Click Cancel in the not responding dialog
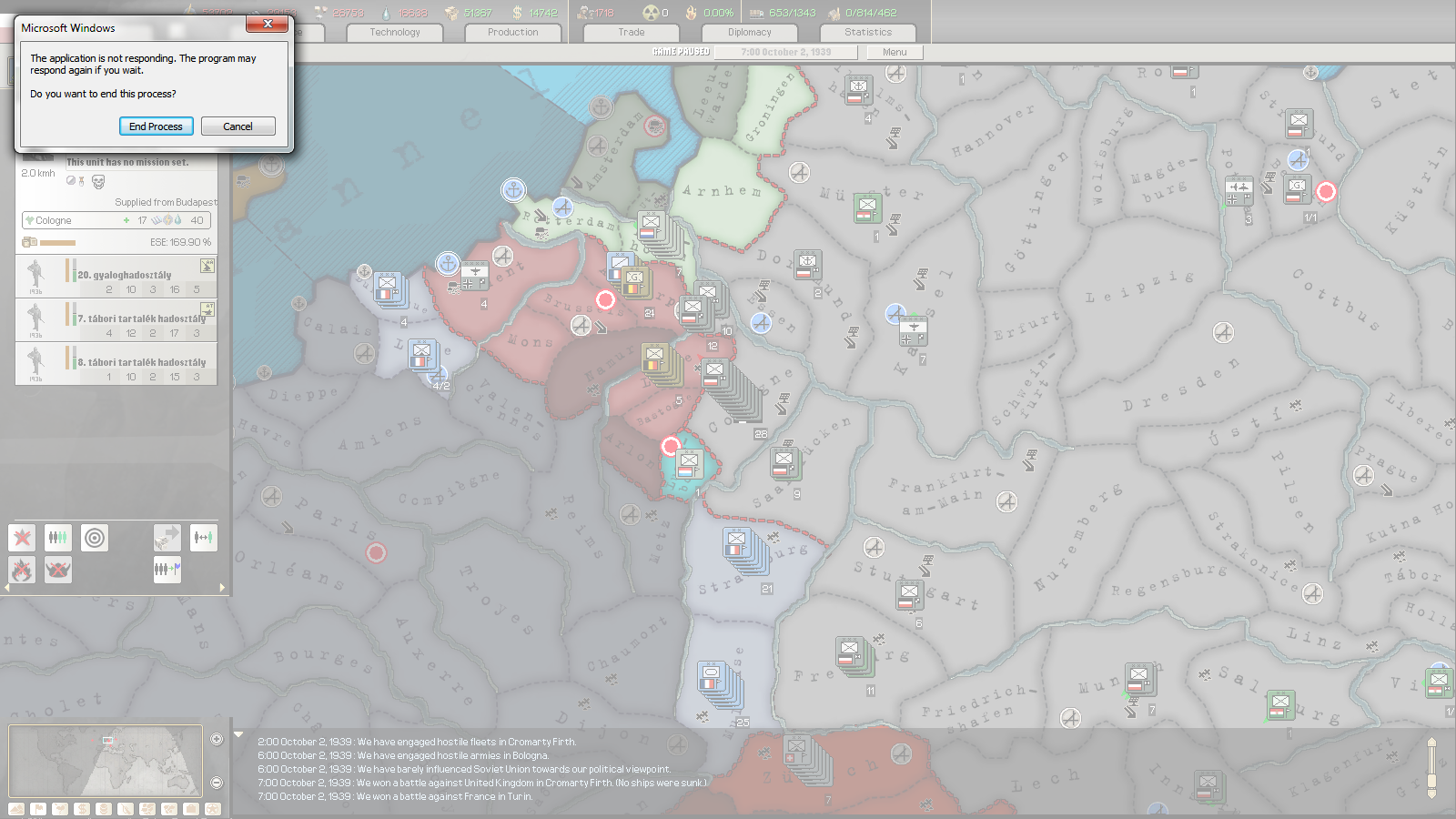1456x819 pixels. [x=238, y=126]
